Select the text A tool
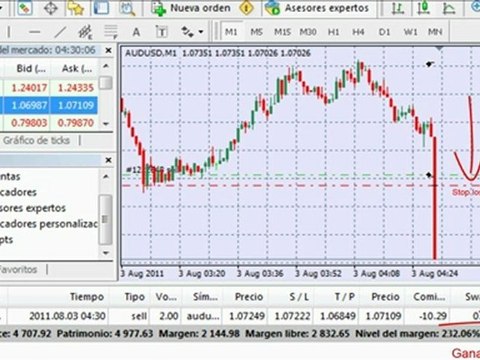 pos(136,32)
